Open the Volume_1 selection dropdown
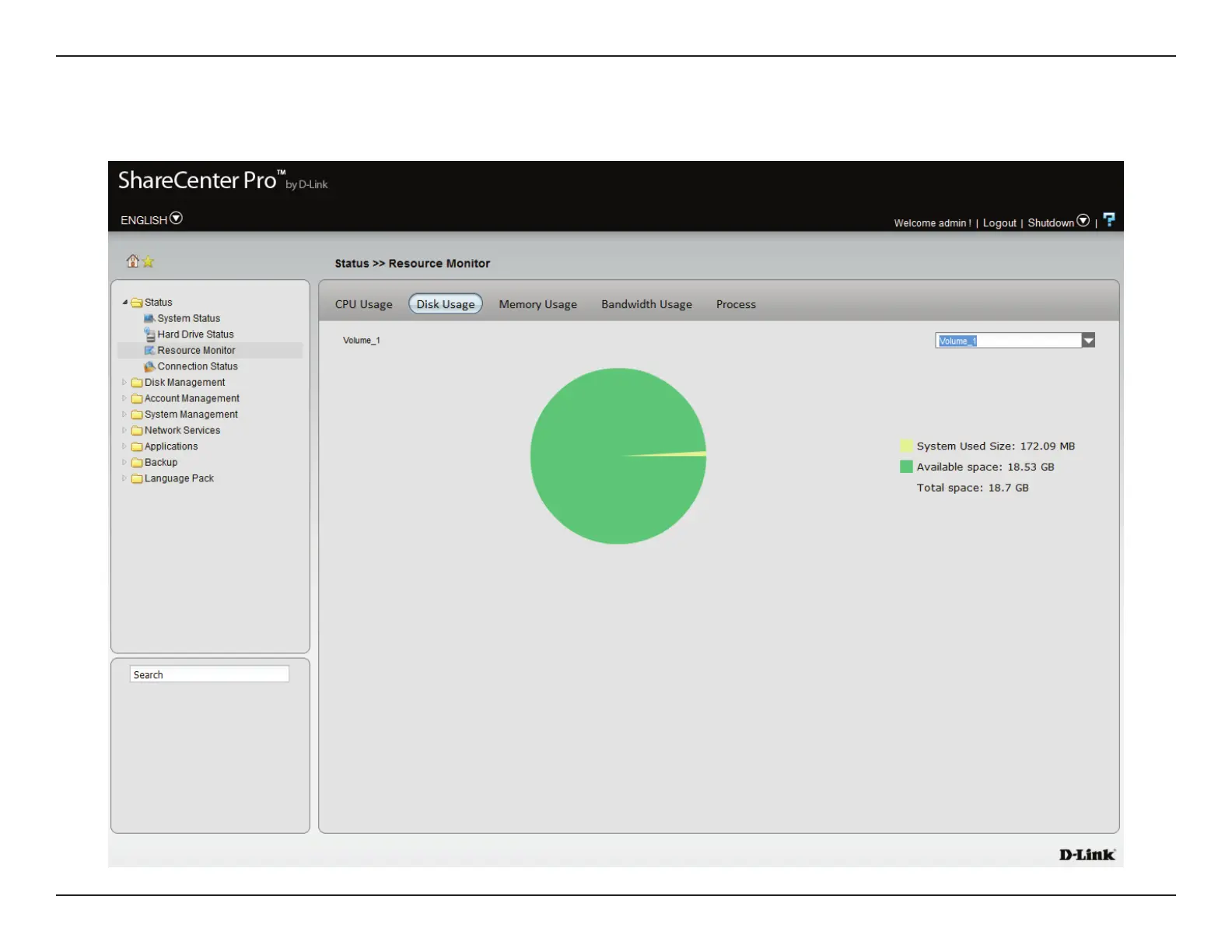This screenshot has width=1232, height=952. 1088,341
